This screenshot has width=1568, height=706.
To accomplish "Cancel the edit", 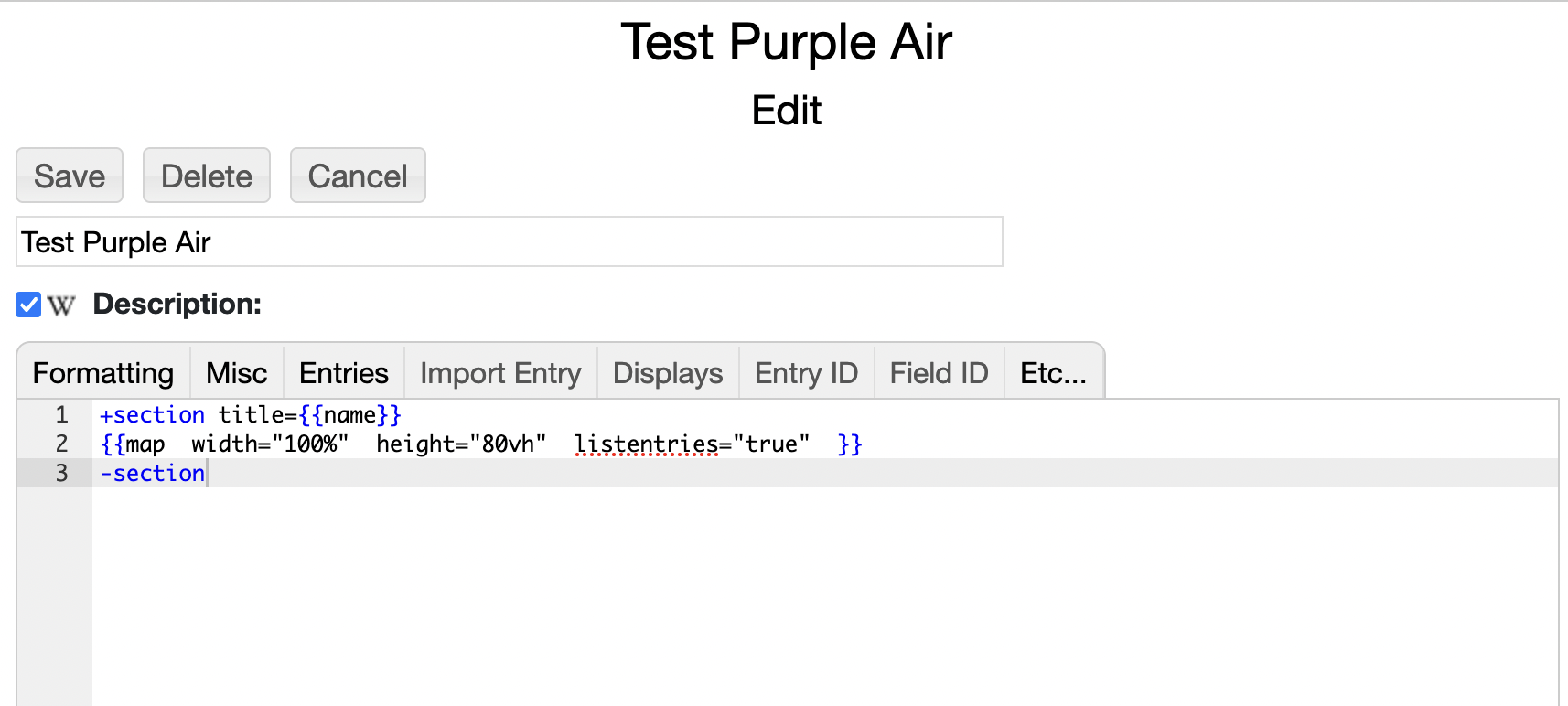I will tap(358, 176).
